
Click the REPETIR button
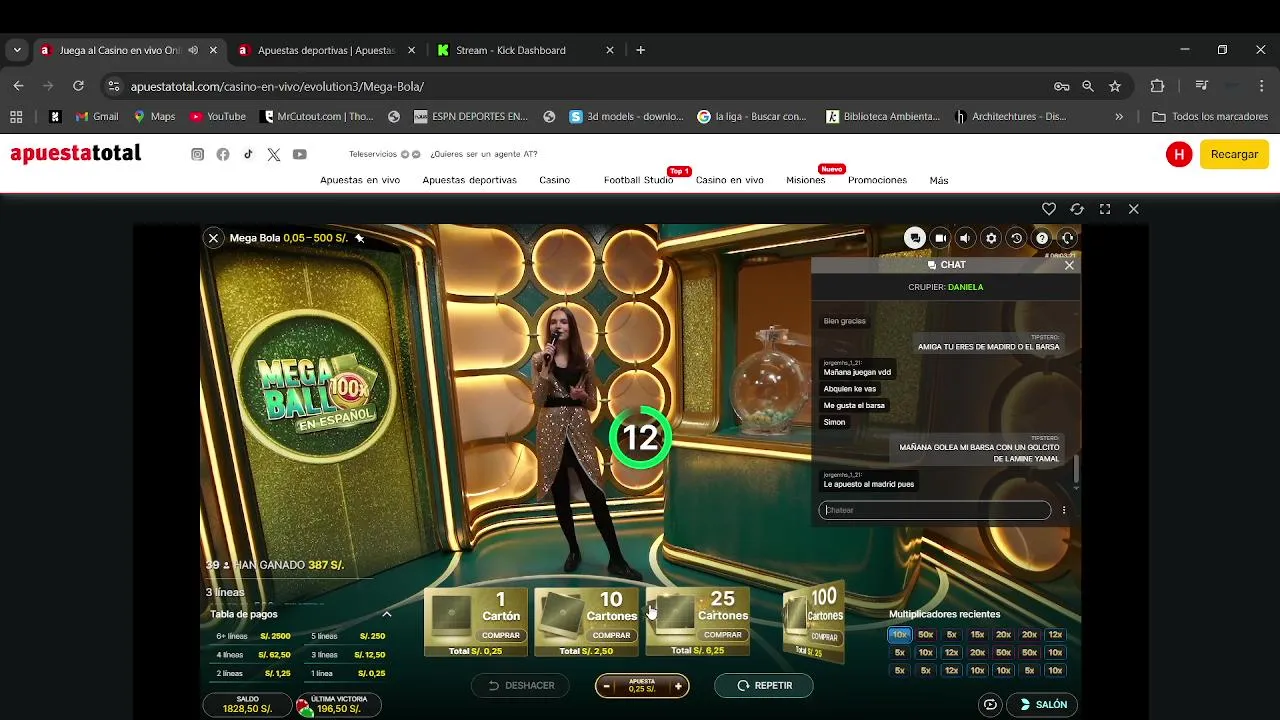click(764, 686)
